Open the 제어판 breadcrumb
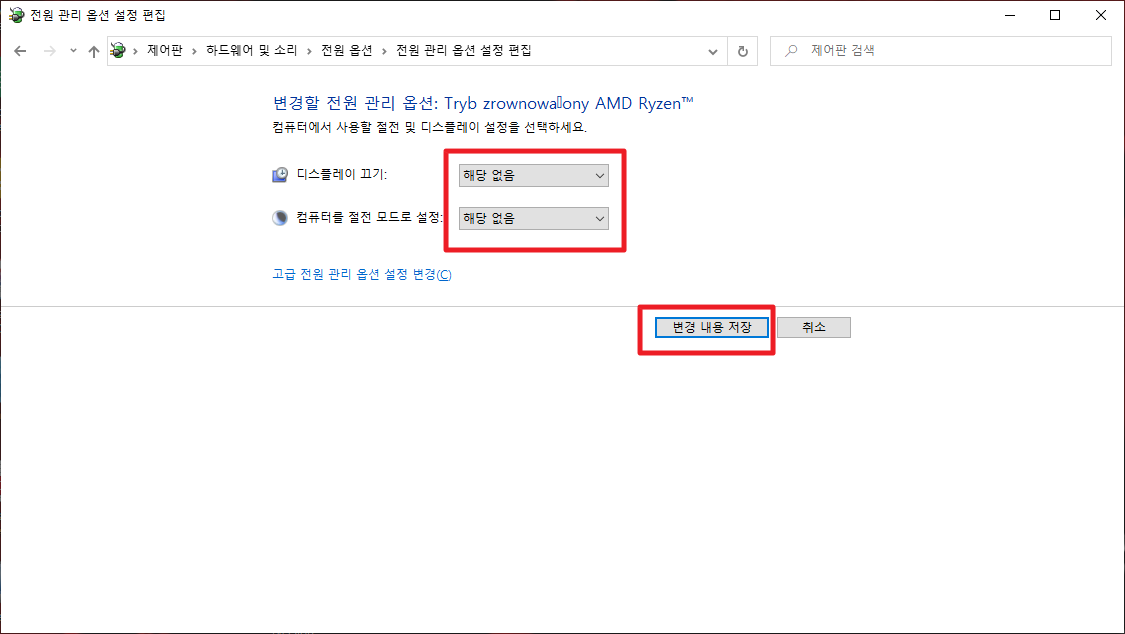This screenshot has height=634, width=1125. pyautogui.click(x=165, y=50)
